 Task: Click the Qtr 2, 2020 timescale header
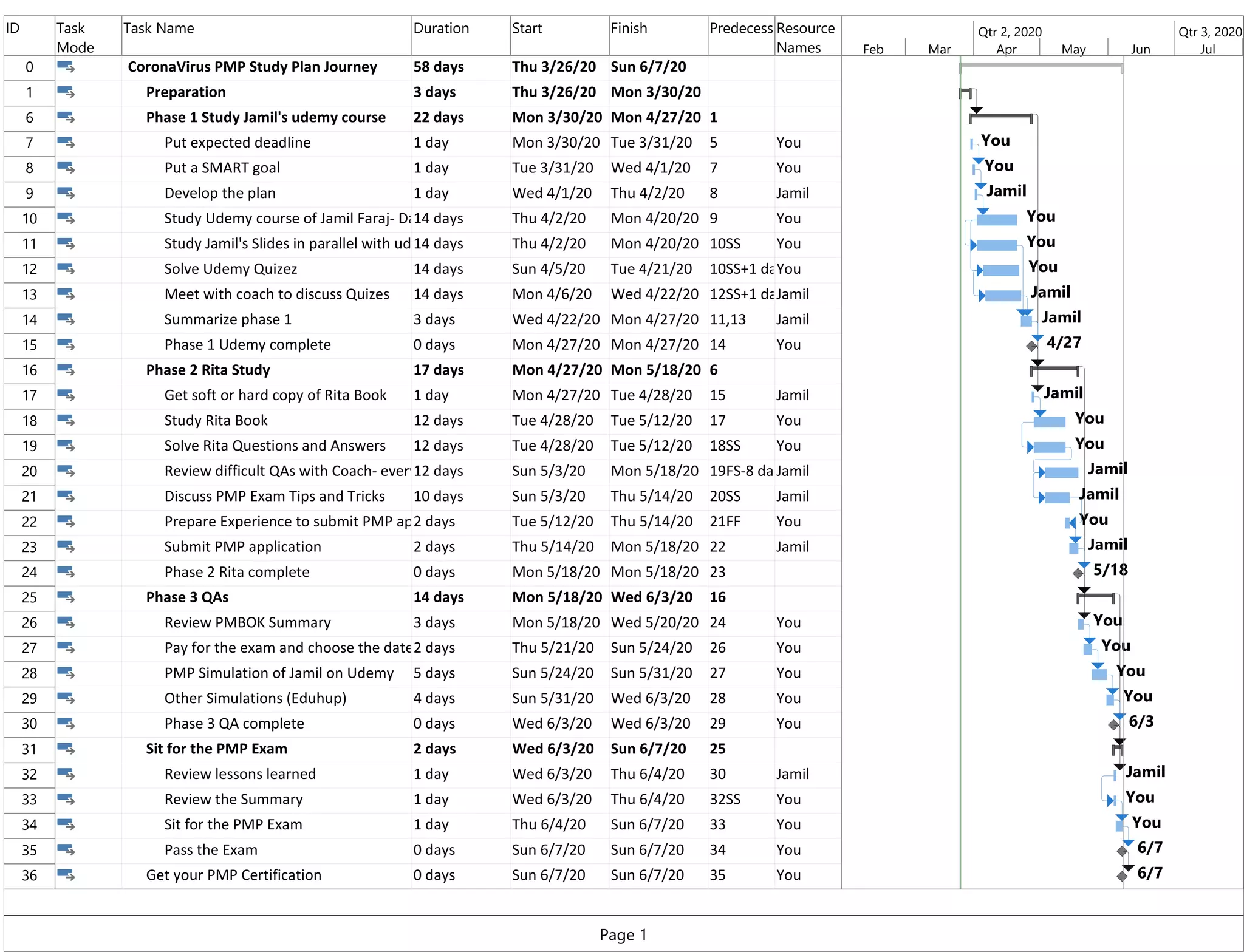pyautogui.click(x=1010, y=32)
